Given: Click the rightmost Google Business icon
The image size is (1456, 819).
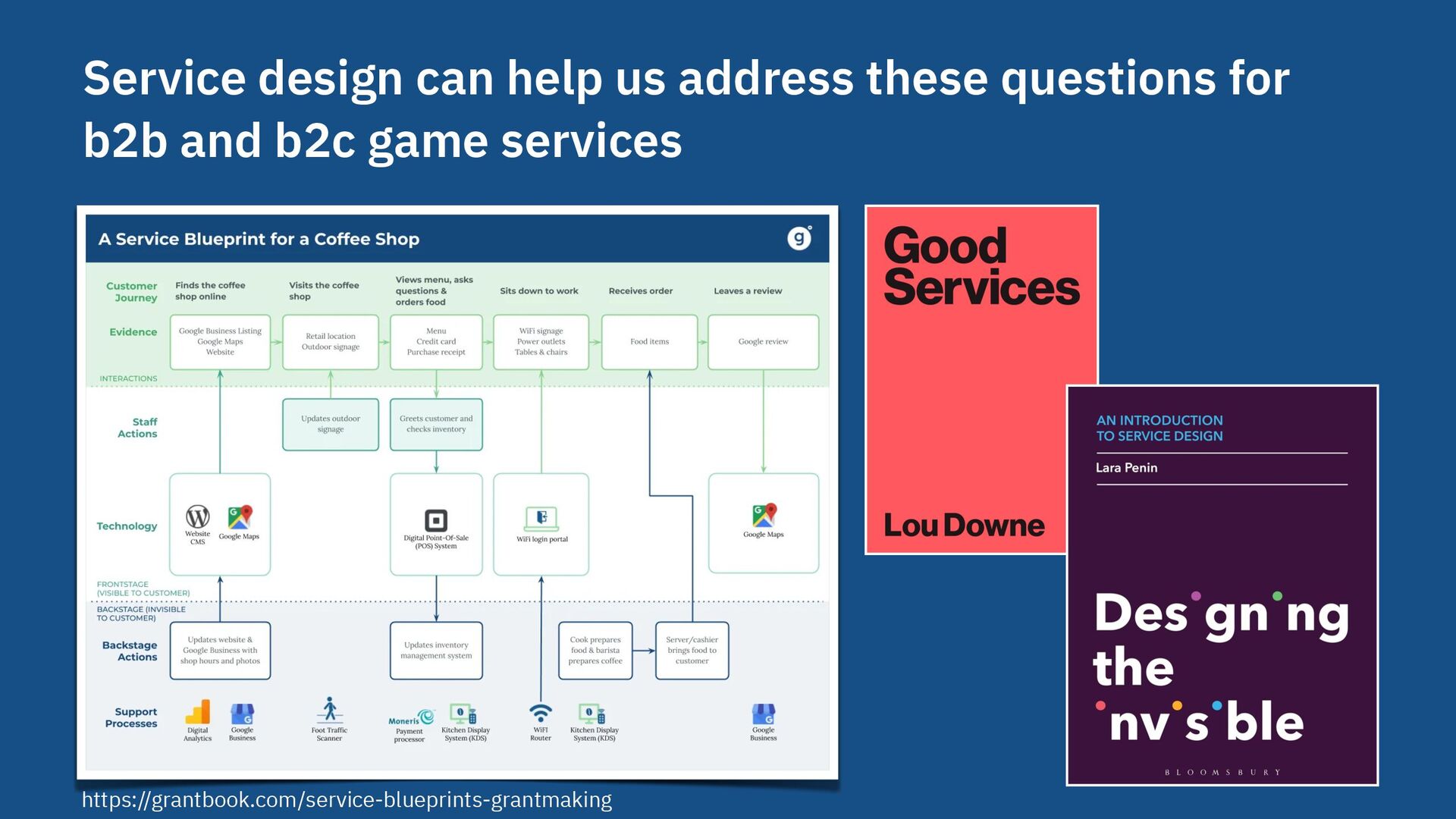Looking at the screenshot, I should coord(764,714).
